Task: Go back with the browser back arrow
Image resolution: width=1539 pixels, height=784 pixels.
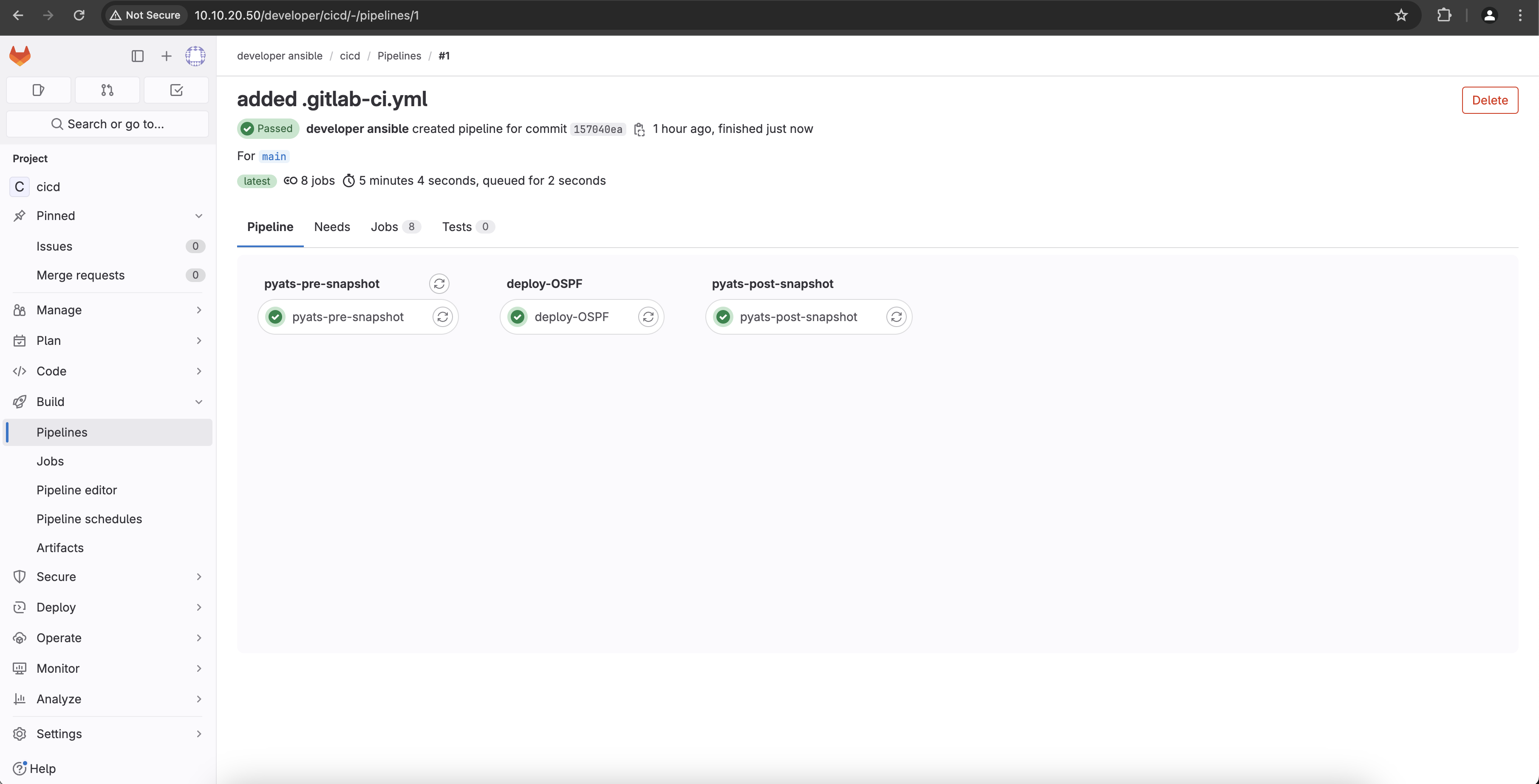Action: click(x=18, y=16)
